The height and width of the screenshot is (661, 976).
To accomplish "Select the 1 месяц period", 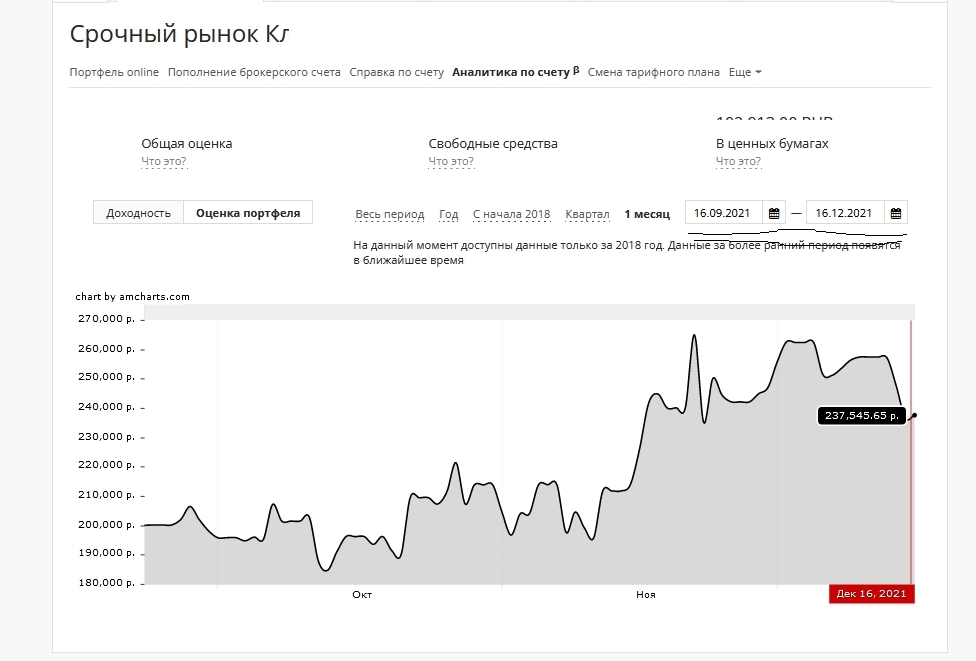I will point(647,214).
